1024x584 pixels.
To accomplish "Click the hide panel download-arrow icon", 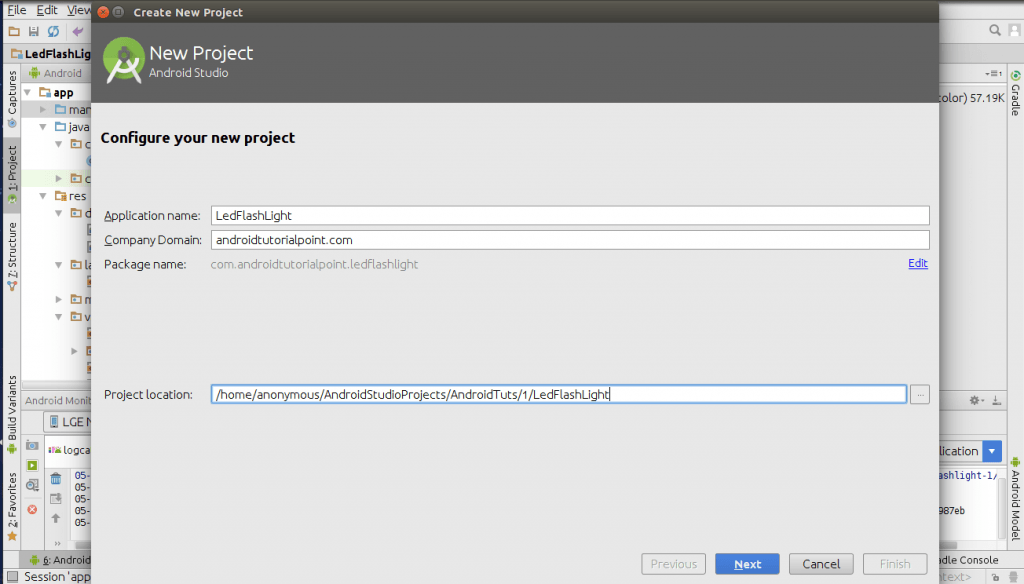I will coord(997,400).
